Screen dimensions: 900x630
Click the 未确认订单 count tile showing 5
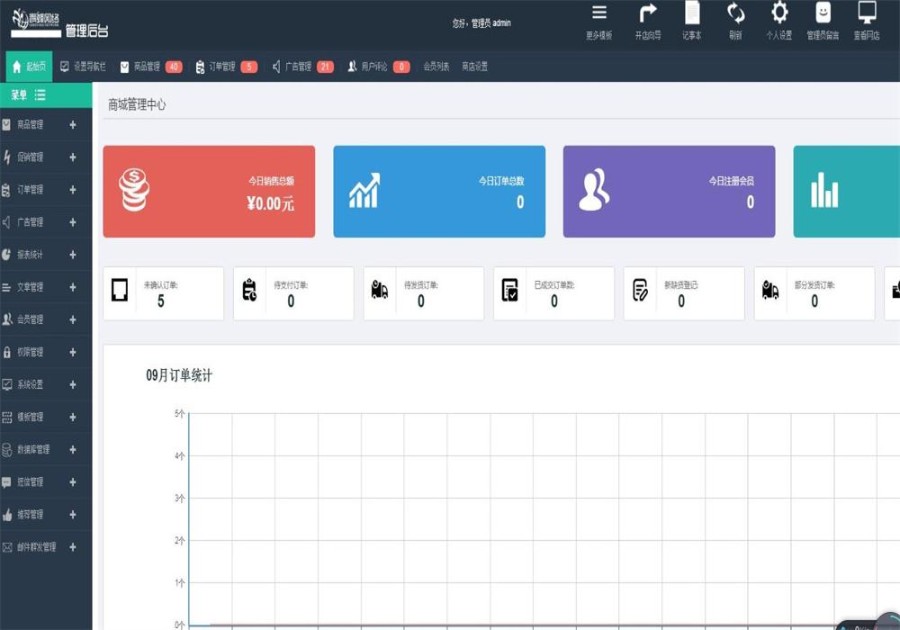[x=164, y=293]
